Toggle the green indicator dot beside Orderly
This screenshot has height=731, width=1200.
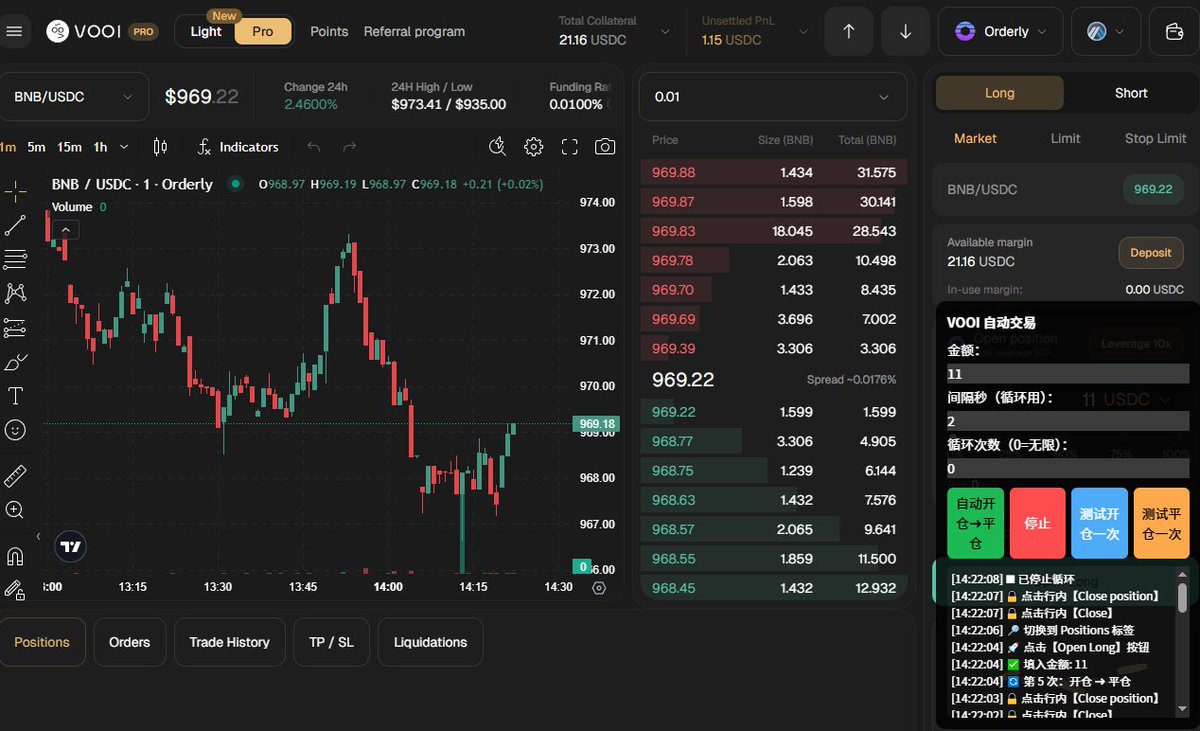[235, 184]
